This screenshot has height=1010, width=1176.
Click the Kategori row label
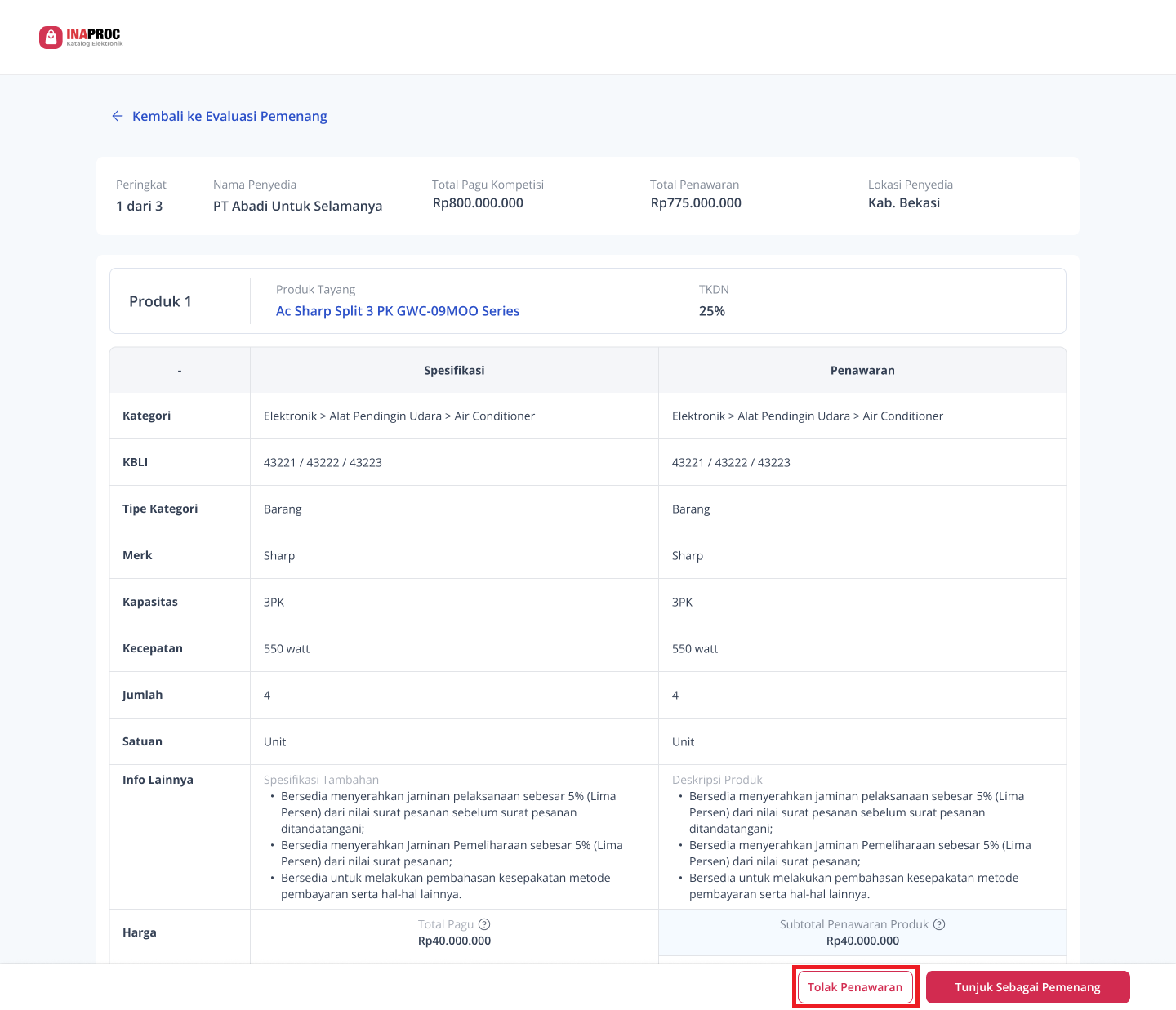[x=147, y=416]
